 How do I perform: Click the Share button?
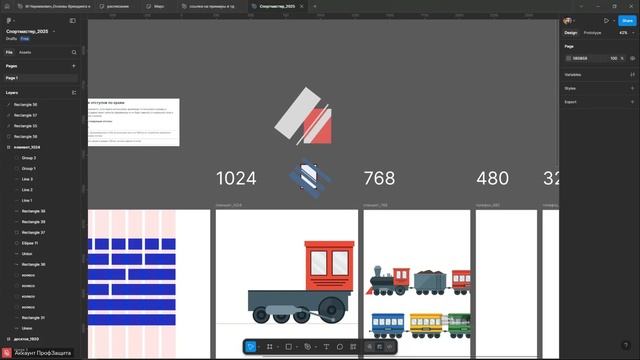tap(627, 20)
